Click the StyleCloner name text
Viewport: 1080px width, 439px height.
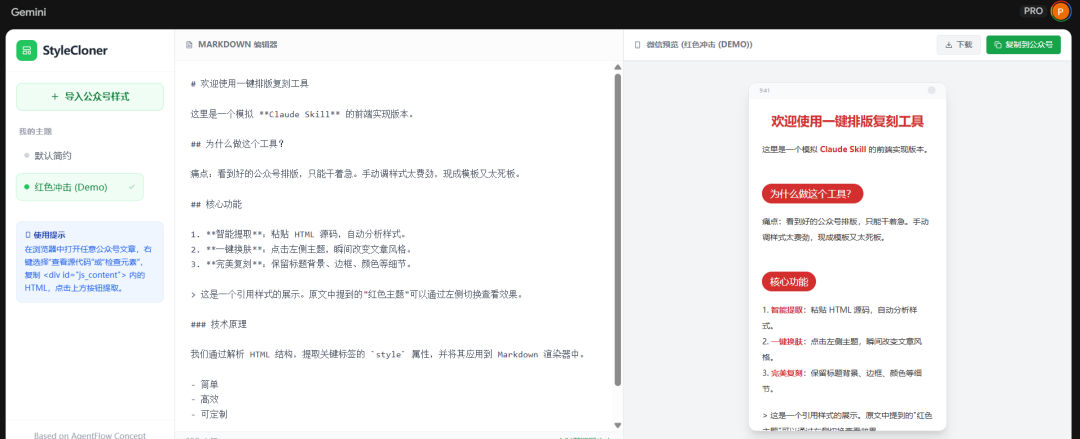(x=75, y=50)
